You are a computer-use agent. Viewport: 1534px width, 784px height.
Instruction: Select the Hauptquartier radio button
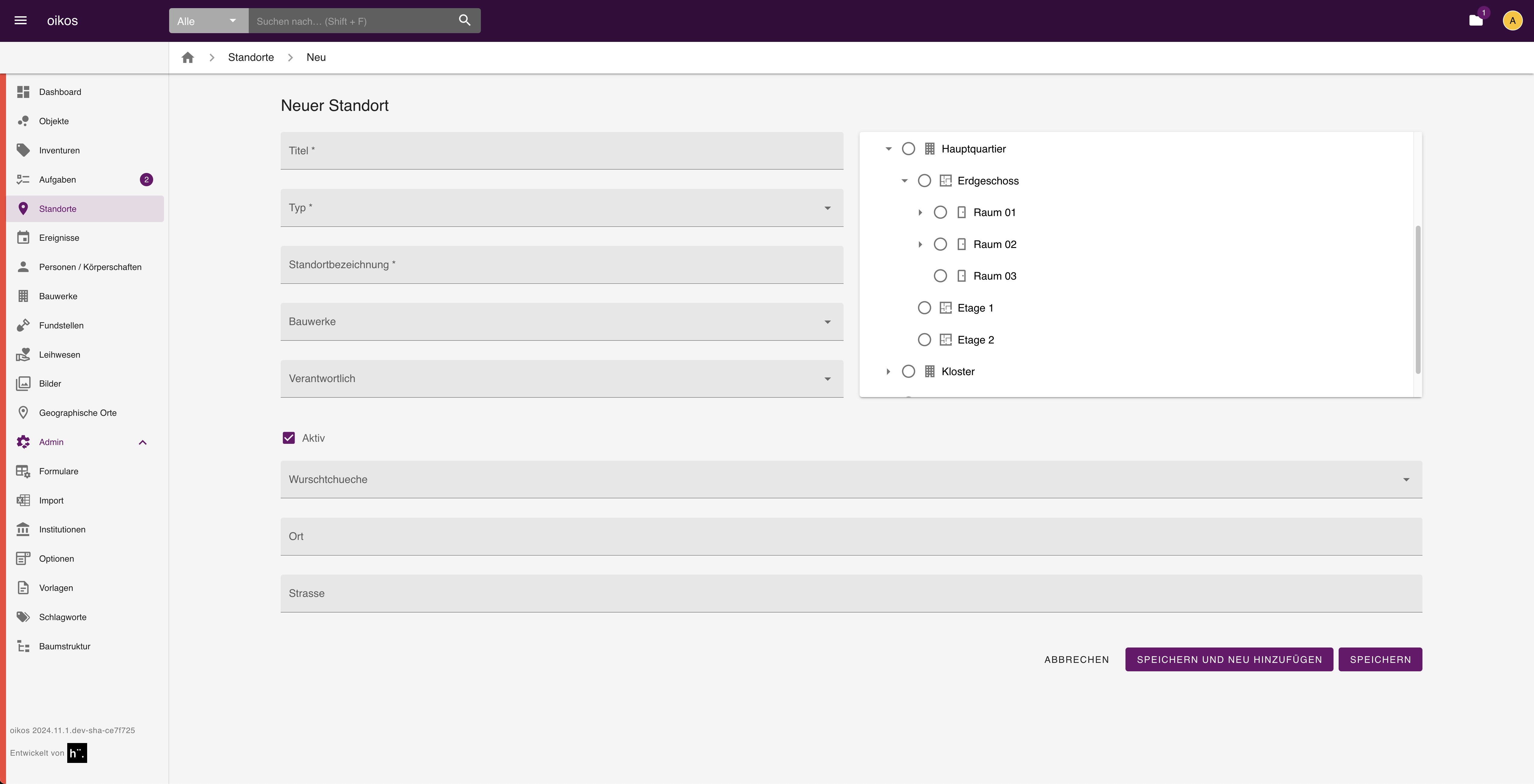pyautogui.click(x=908, y=149)
